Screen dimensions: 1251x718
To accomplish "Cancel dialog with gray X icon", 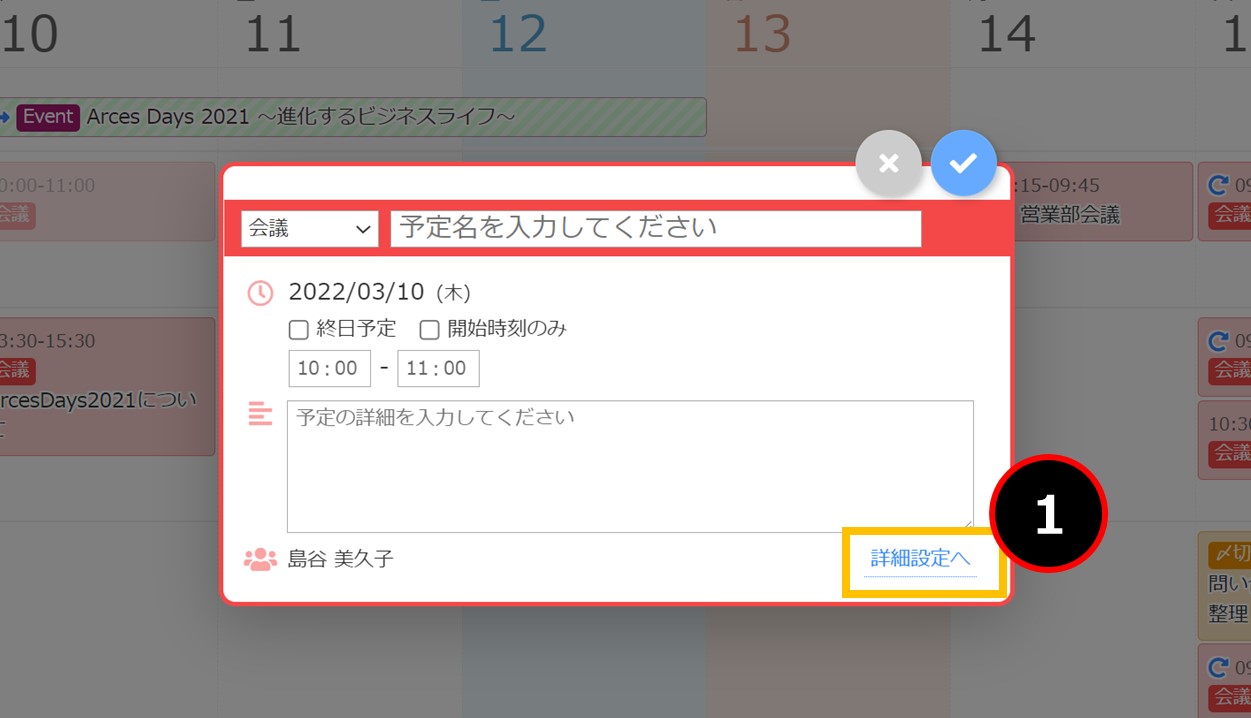I will pyautogui.click(x=888, y=163).
